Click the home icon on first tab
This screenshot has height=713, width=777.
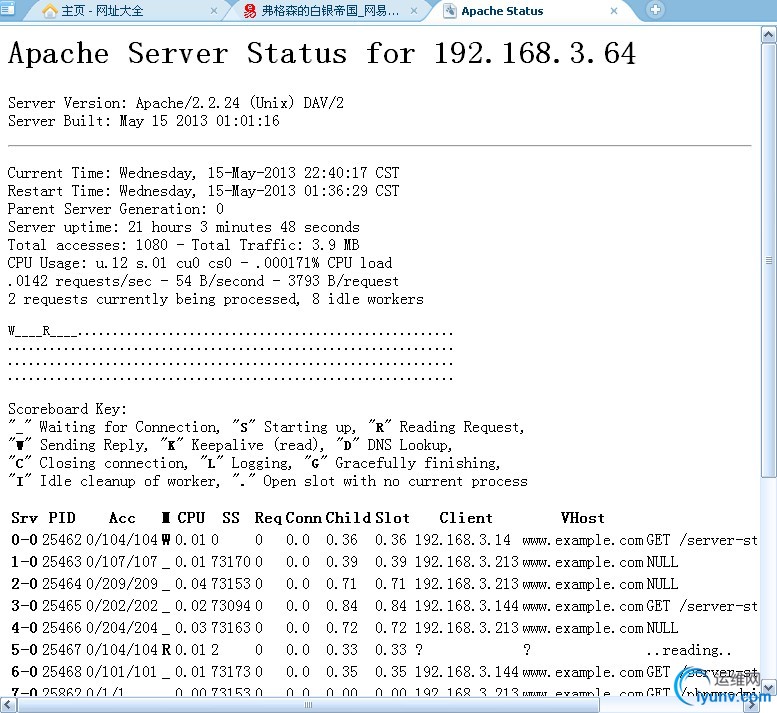[50, 10]
